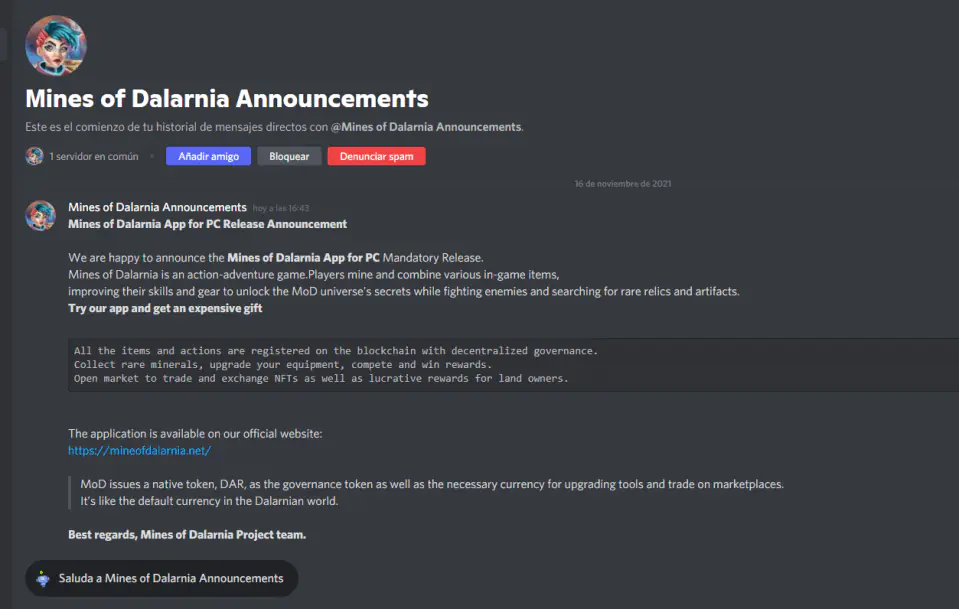This screenshot has height=609, width=959.
Task: Click the author username above the message
Action: 157,207
